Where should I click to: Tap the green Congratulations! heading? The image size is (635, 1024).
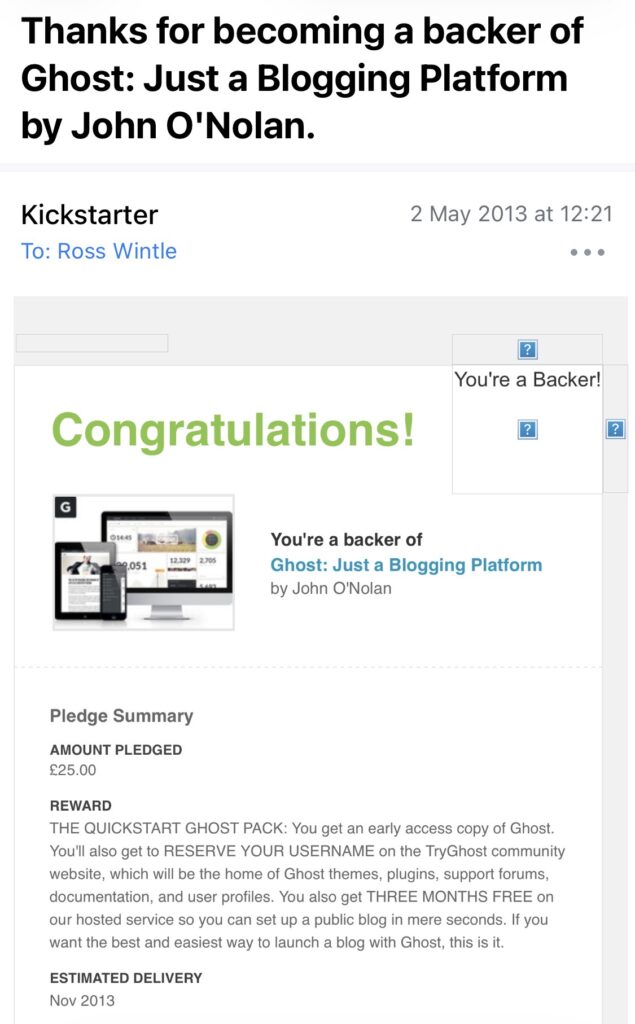click(232, 430)
